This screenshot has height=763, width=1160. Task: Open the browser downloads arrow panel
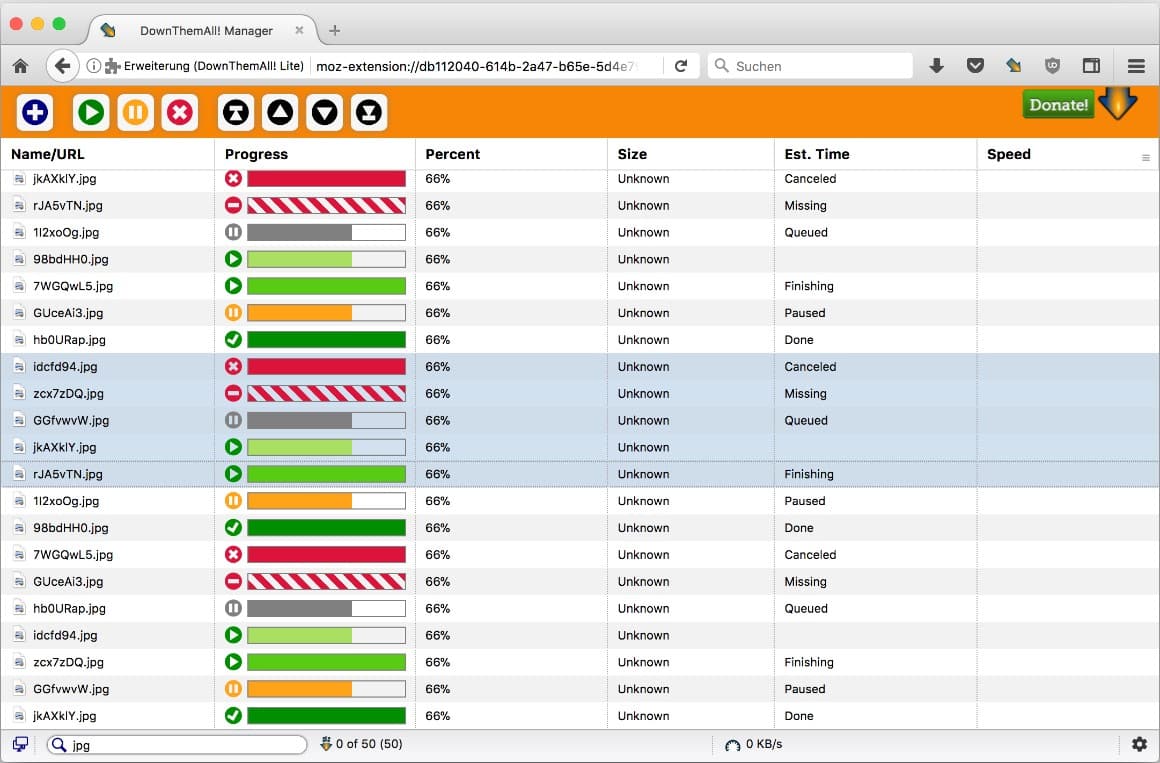click(x=937, y=66)
